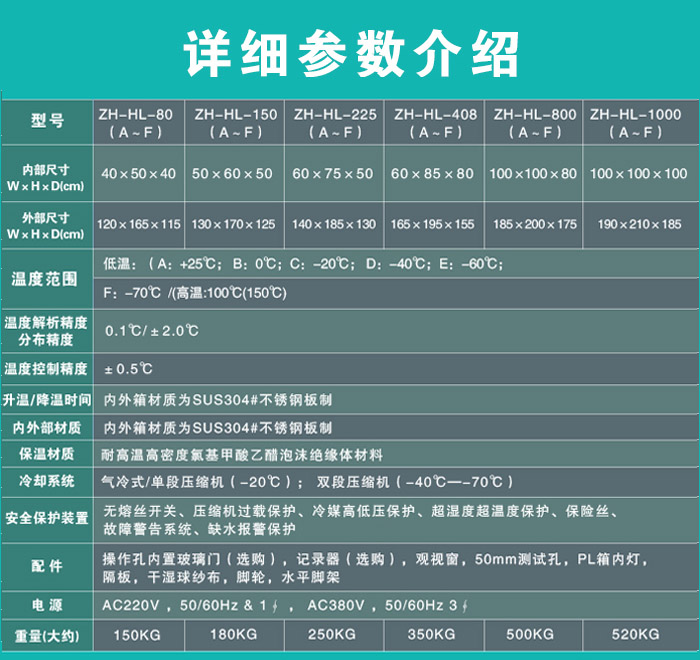Click the 配件 row label

point(46,566)
